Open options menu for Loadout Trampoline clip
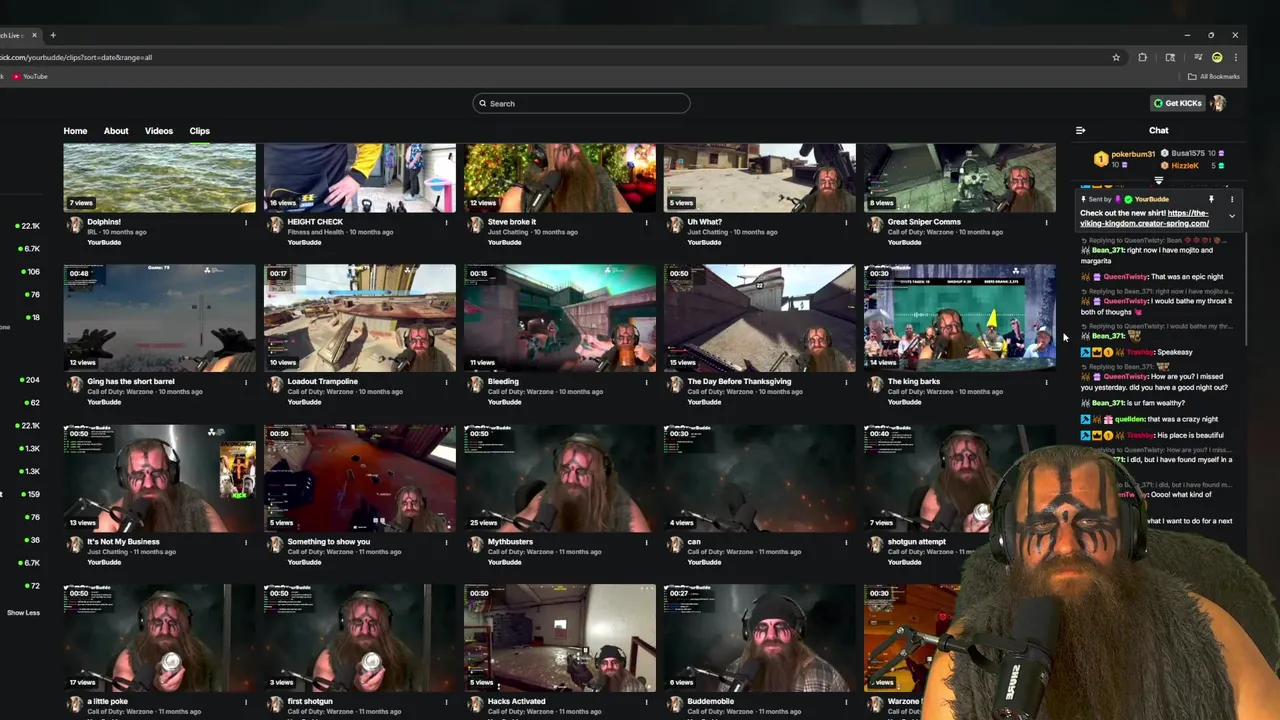This screenshot has height=720, width=1280. pos(446,382)
